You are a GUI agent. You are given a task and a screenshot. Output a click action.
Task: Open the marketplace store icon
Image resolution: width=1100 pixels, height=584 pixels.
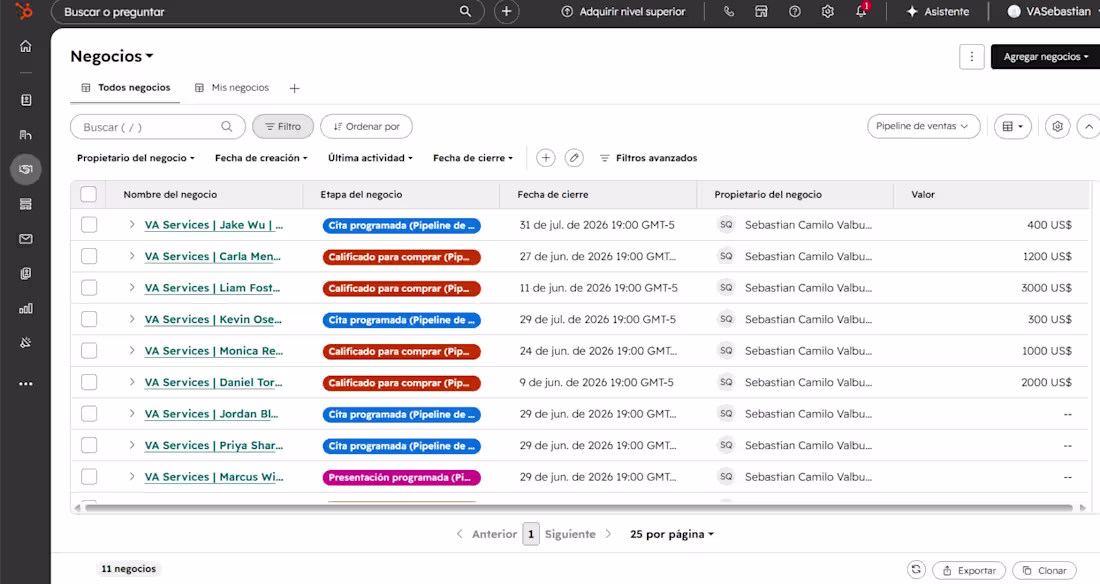coord(761,11)
